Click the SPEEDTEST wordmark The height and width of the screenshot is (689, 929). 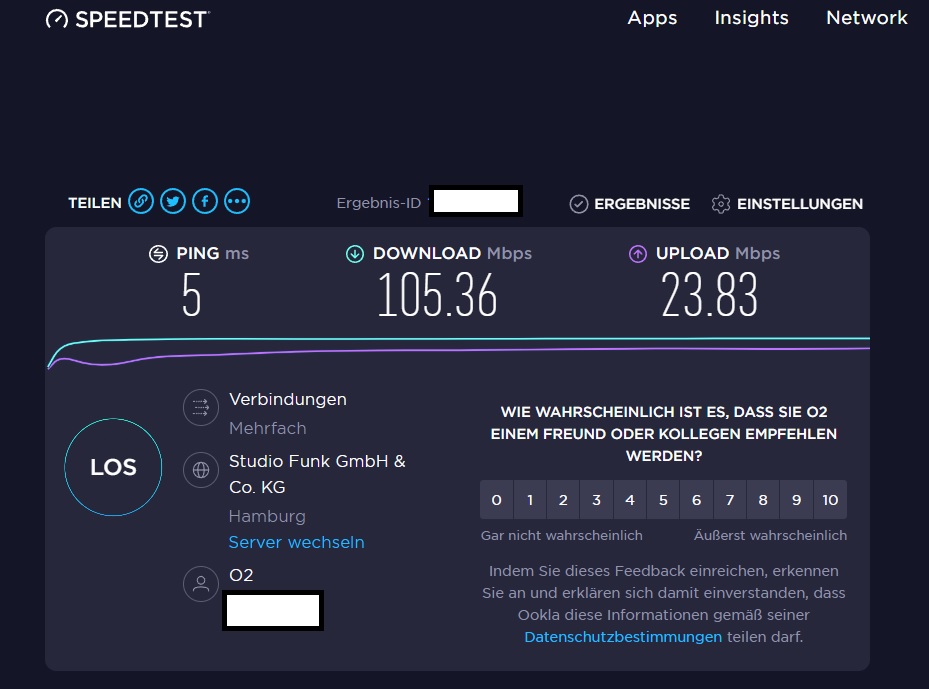click(x=142, y=20)
